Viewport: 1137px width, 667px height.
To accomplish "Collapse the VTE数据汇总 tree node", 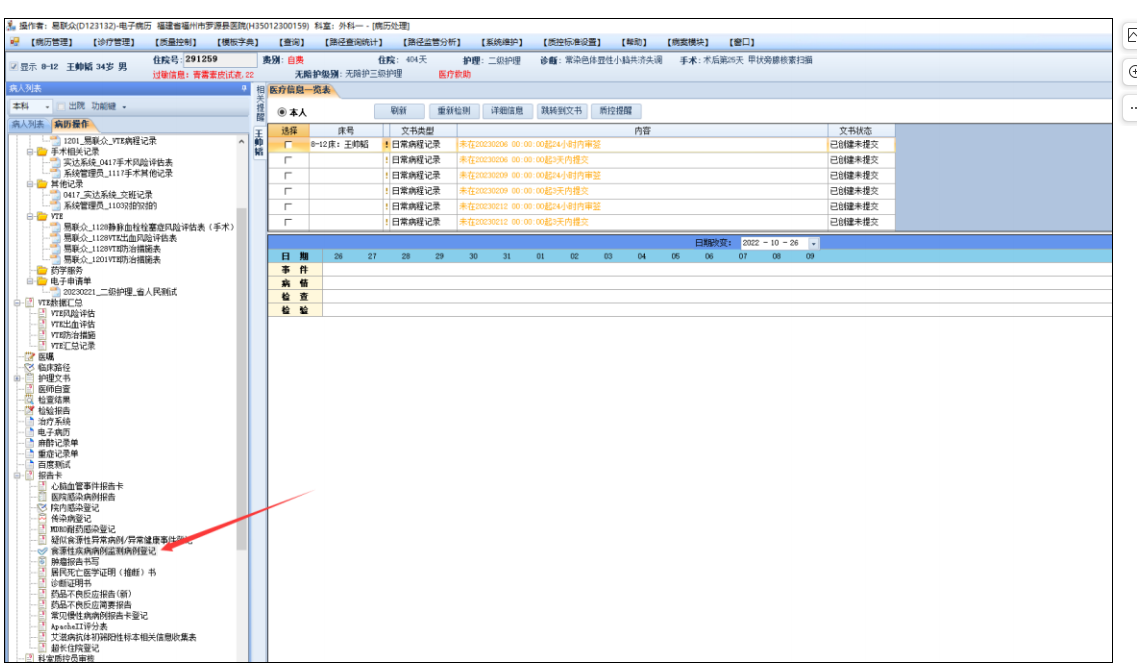I will [x=17, y=303].
